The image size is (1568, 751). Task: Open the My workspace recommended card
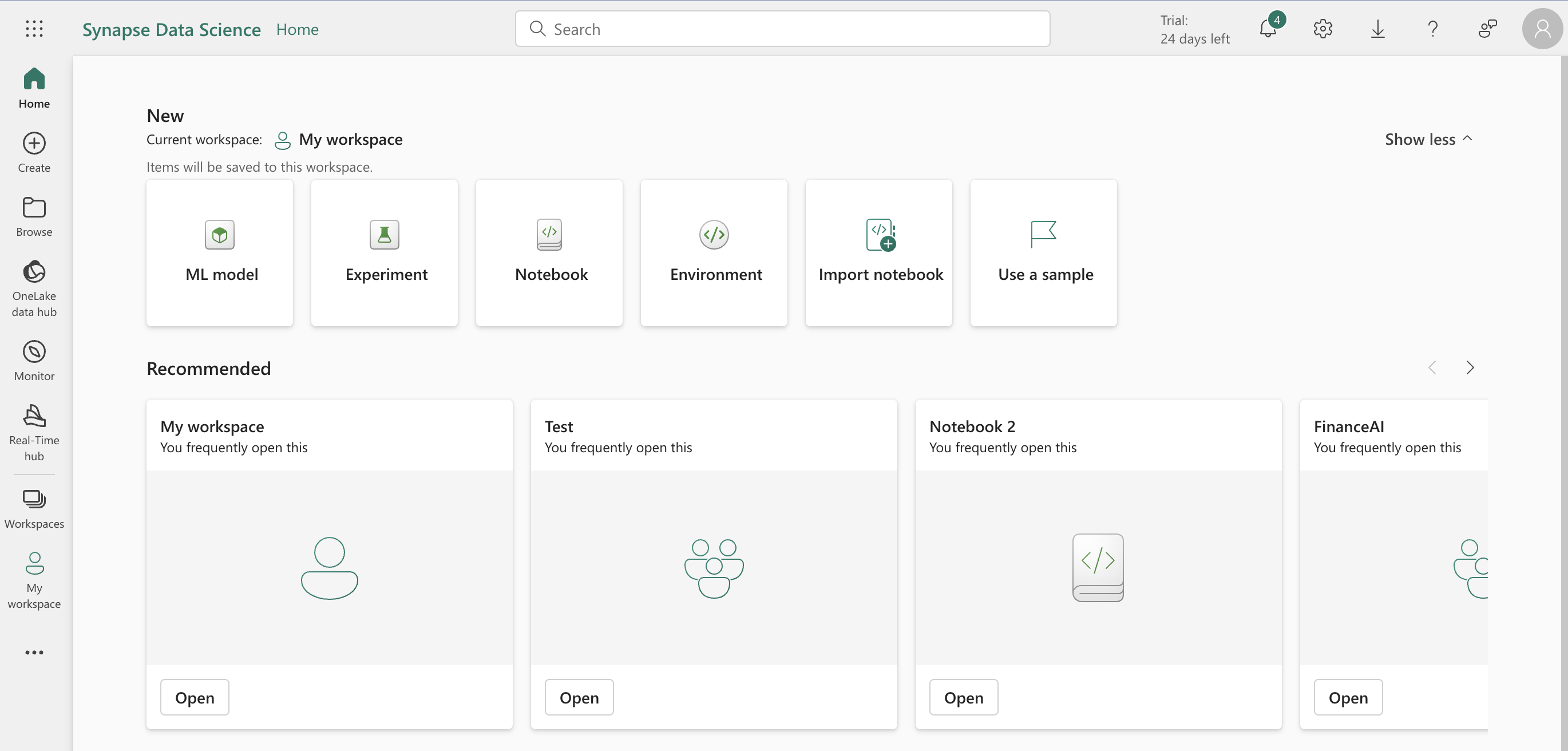tap(195, 697)
